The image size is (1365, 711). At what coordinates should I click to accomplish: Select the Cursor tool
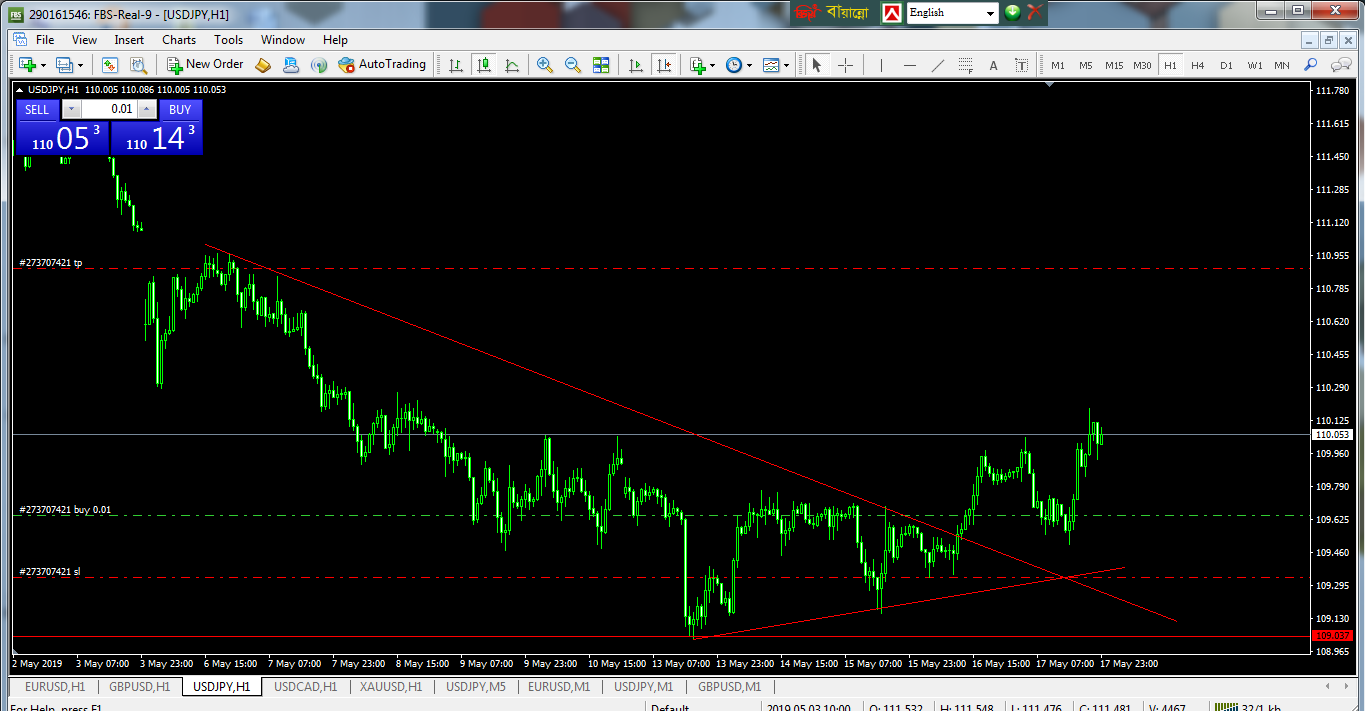click(816, 65)
